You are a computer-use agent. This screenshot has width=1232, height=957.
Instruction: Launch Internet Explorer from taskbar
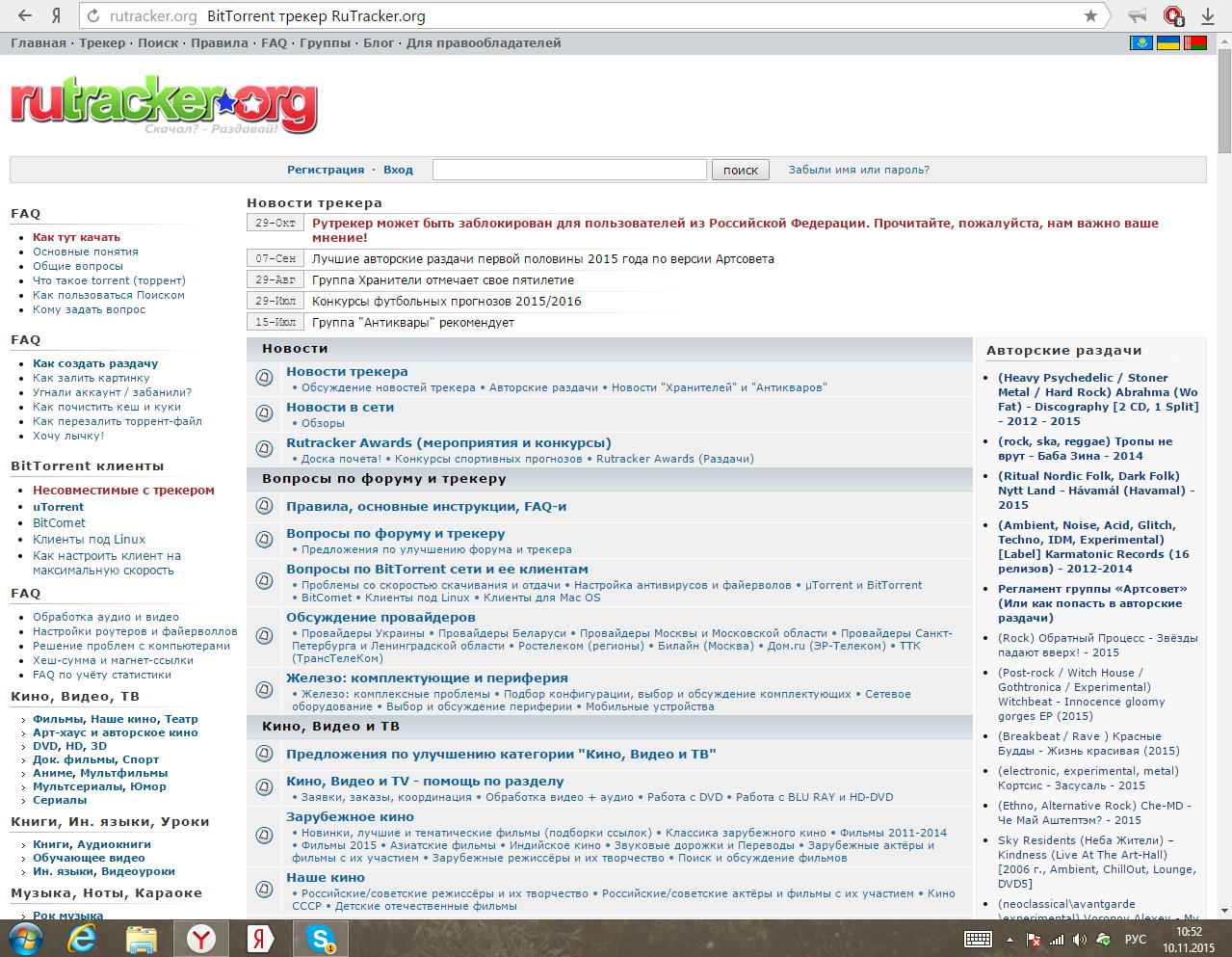(x=82, y=939)
